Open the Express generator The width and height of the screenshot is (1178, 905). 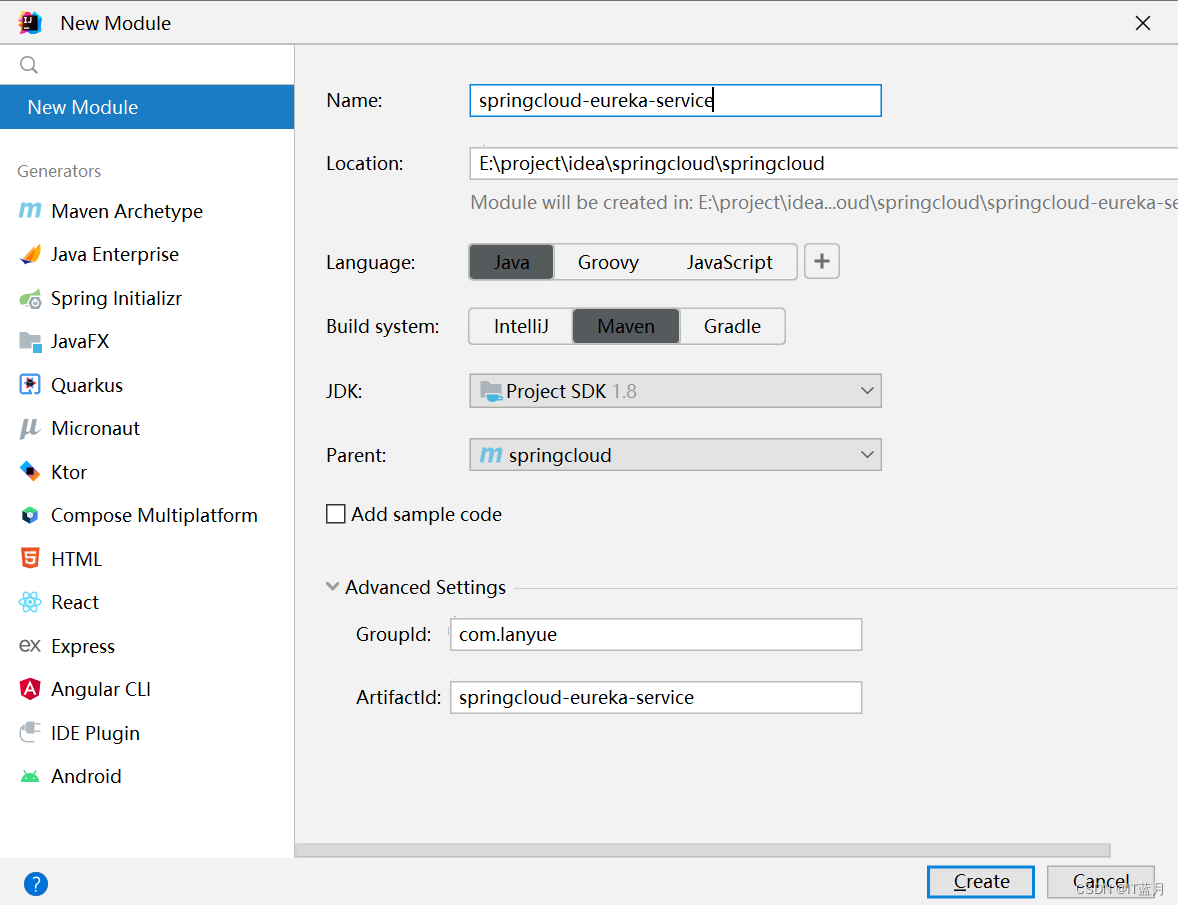pos(81,646)
